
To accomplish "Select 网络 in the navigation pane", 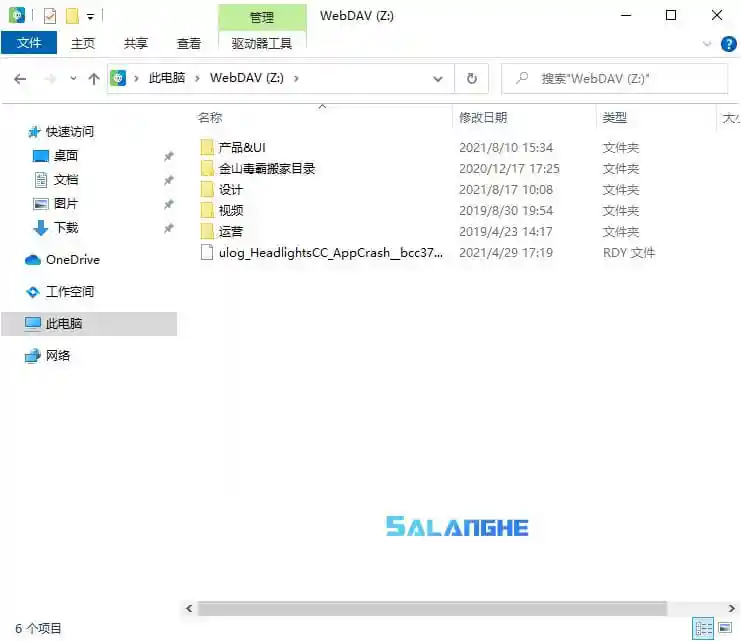I will 58,356.
